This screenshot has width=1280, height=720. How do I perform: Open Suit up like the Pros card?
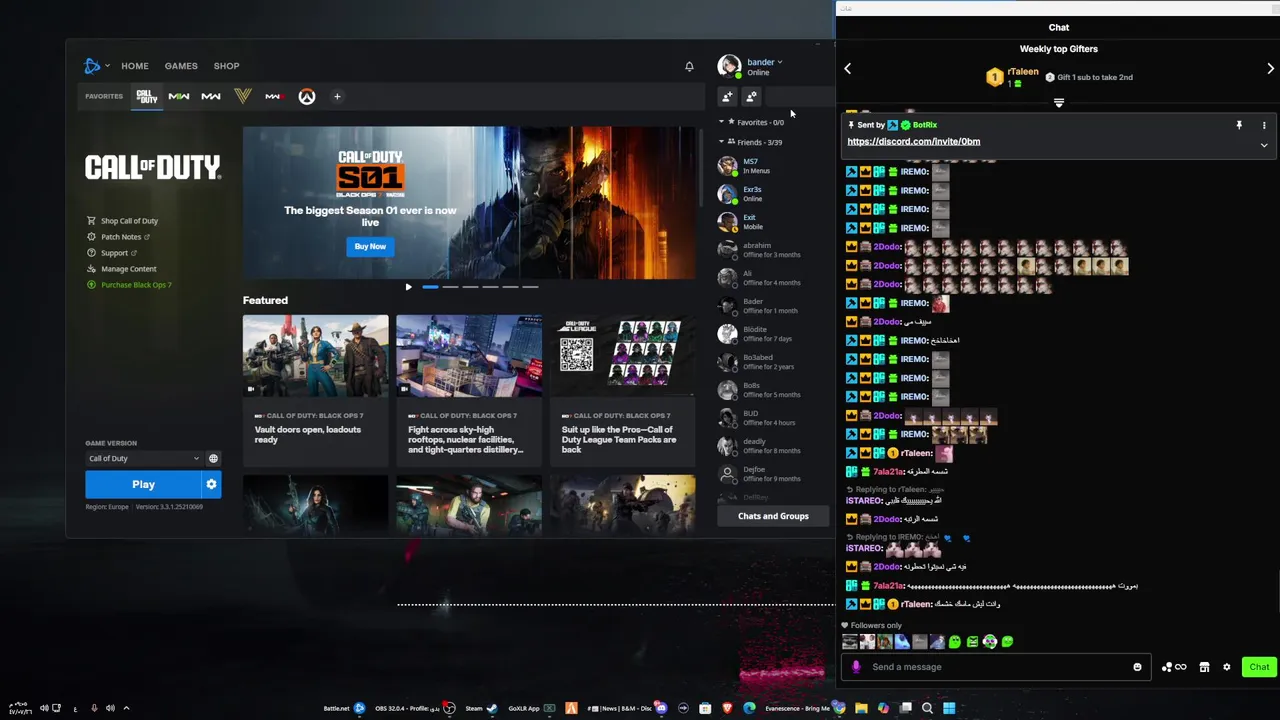622,391
